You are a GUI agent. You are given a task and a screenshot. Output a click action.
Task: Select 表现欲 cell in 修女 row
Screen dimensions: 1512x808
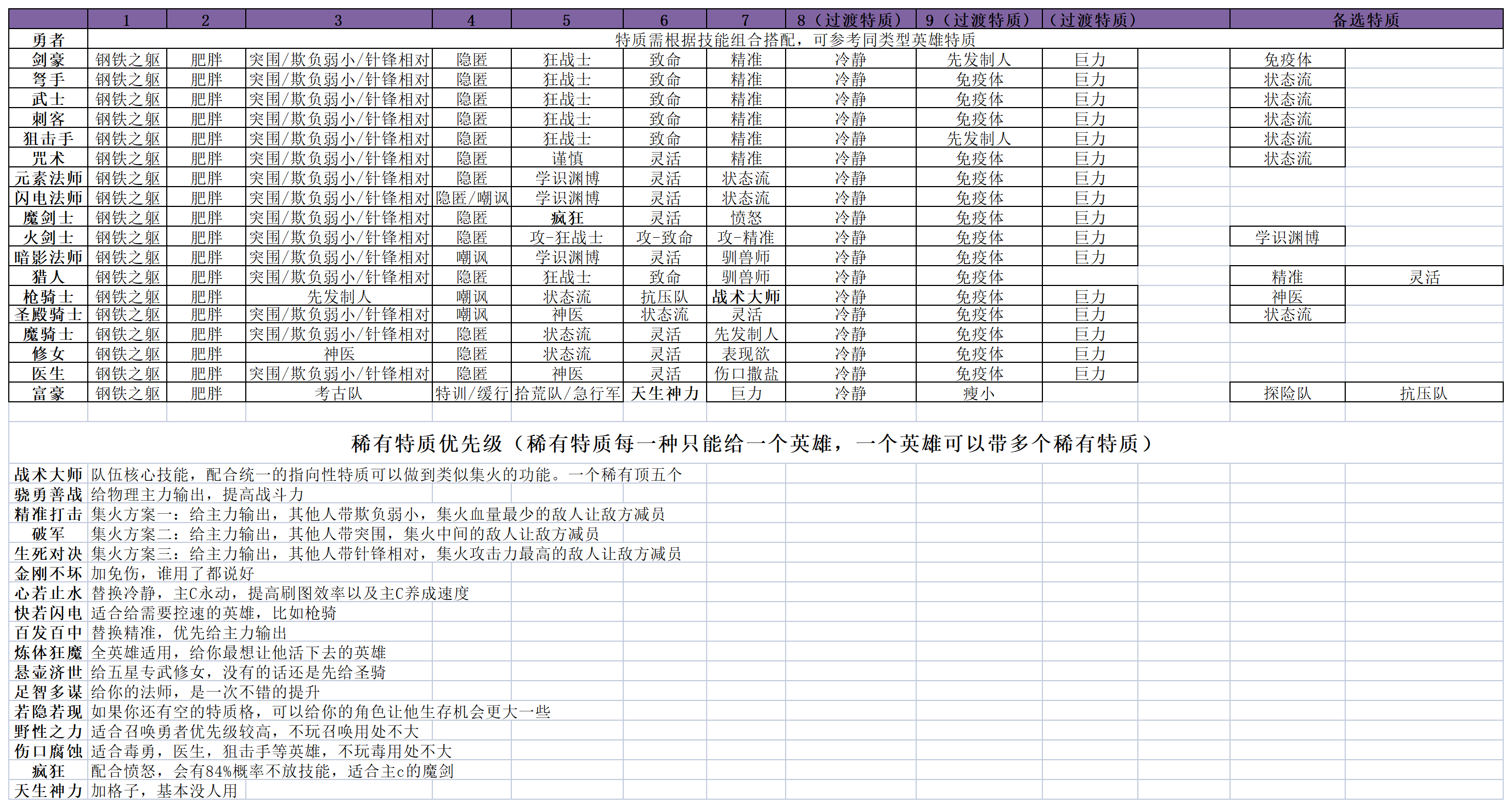(746, 353)
